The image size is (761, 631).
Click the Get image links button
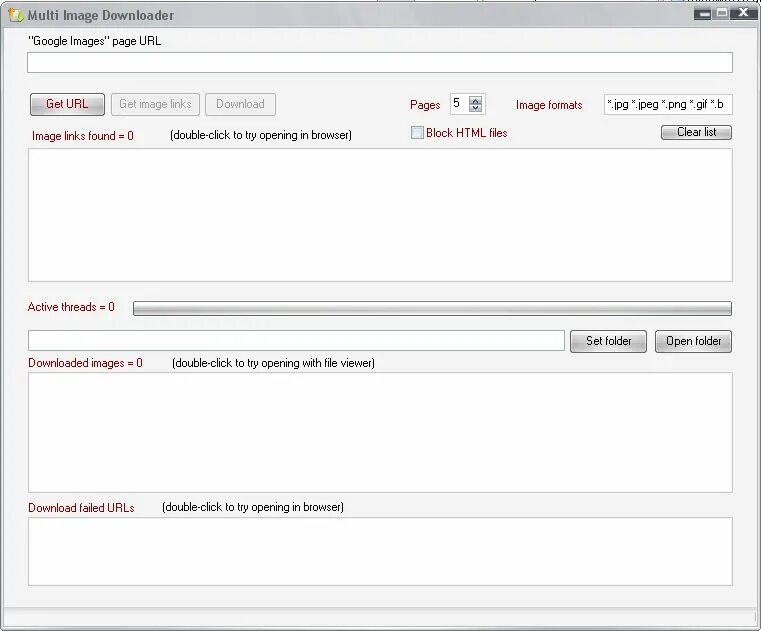click(x=155, y=104)
